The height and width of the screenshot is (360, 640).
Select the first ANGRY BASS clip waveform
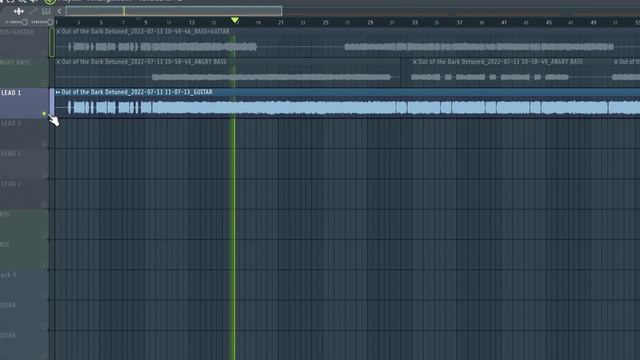(x=227, y=77)
